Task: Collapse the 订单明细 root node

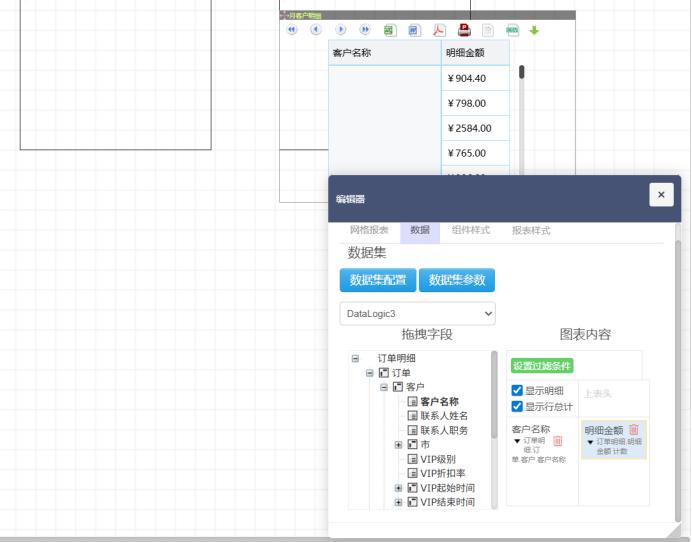Action: coord(355,358)
